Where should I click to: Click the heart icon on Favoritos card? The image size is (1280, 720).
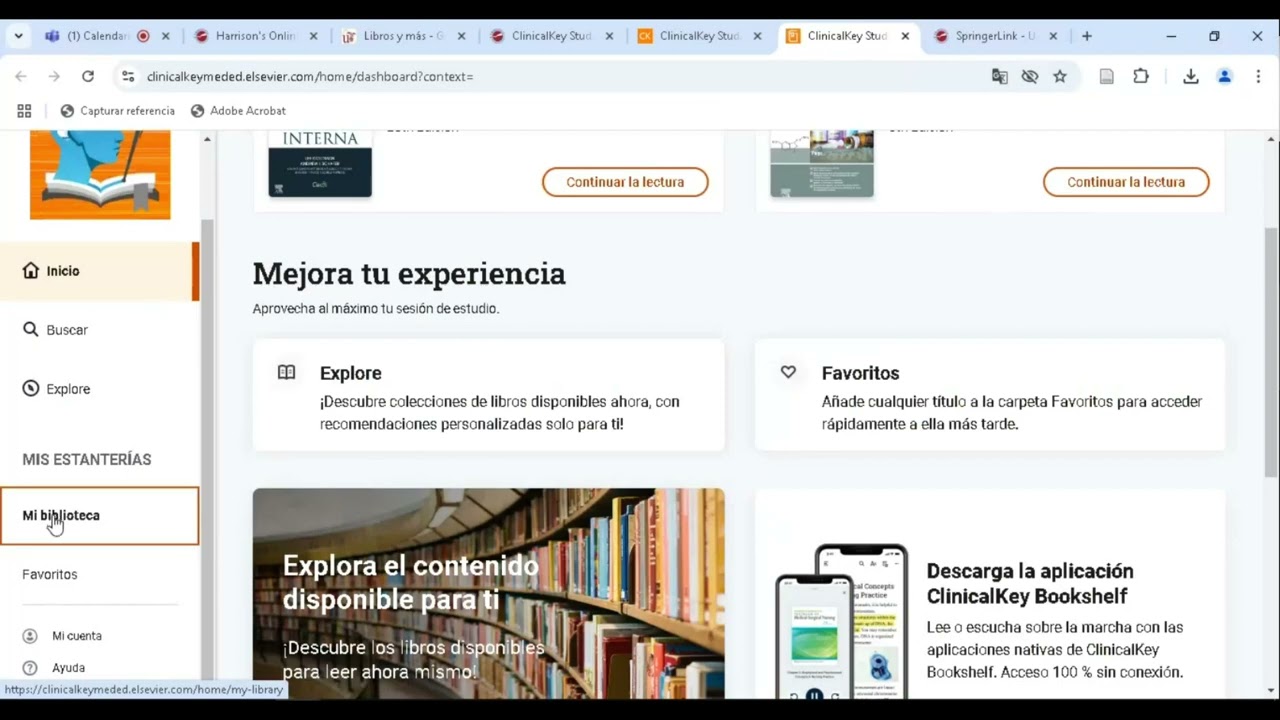pyautogui.click(x=788, y=372)
